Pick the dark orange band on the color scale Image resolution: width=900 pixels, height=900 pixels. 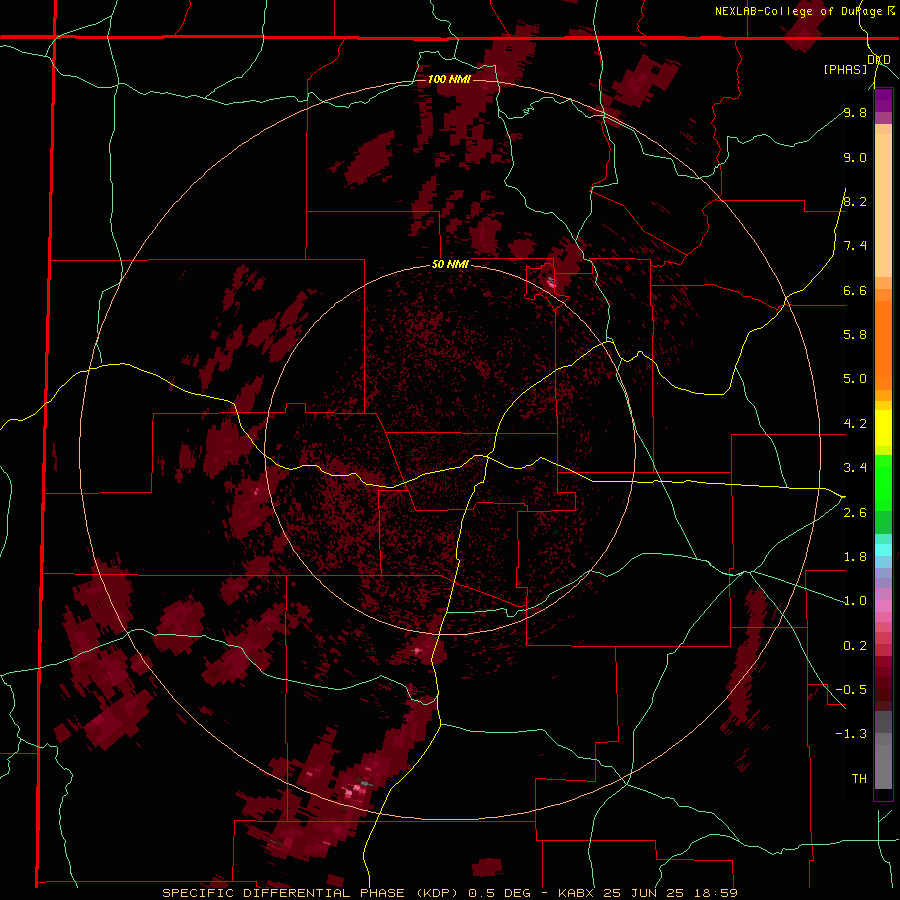(x=883, y=346)
